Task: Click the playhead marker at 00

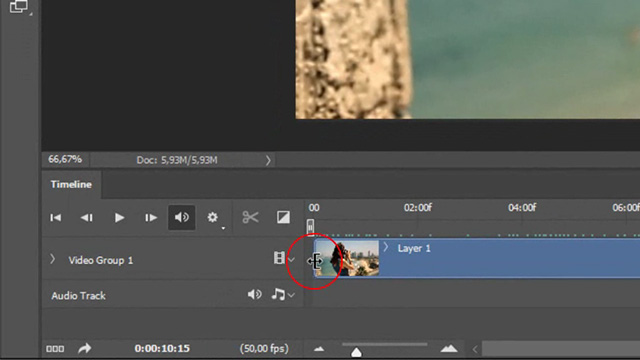Action: pyautogui.click(x=310, y=226)
